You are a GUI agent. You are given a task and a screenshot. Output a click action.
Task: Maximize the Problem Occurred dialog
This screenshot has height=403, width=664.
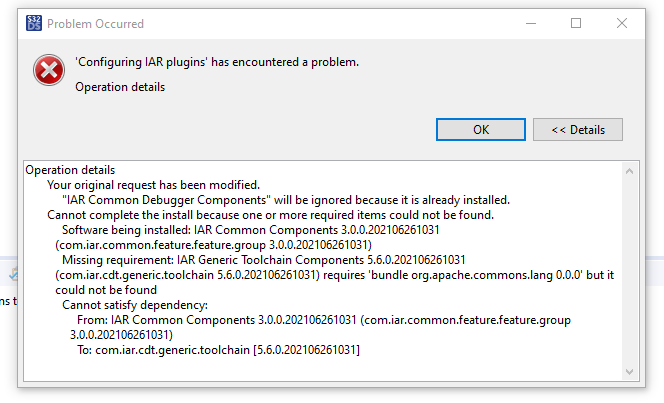click(576, 23)
